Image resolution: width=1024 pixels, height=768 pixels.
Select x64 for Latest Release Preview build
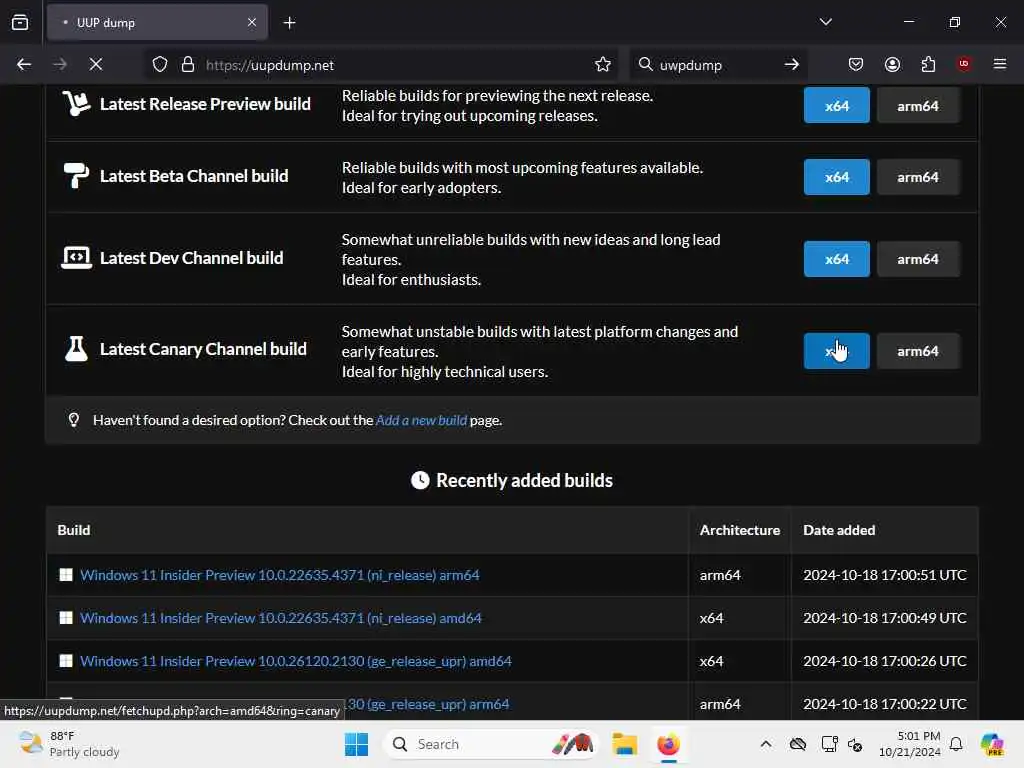[x=837, y=105]
